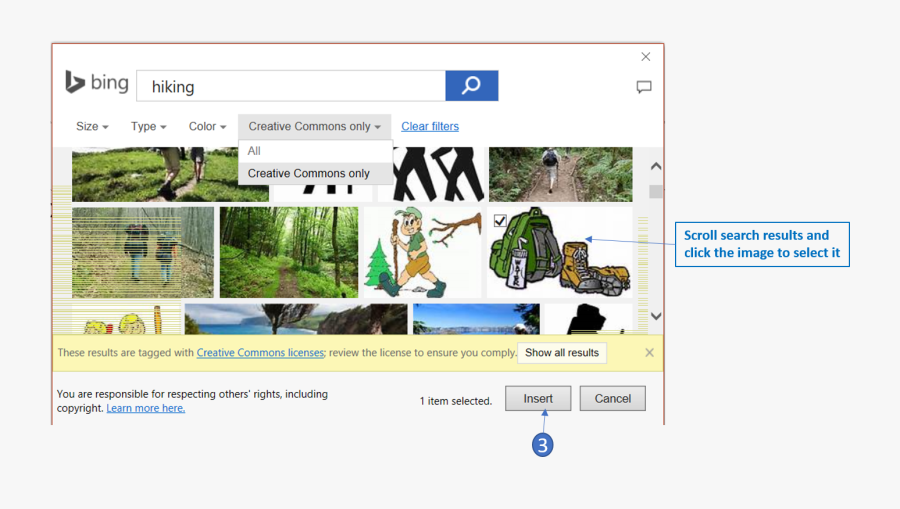Click the results scrollbar down arrow

coord(656,316)
